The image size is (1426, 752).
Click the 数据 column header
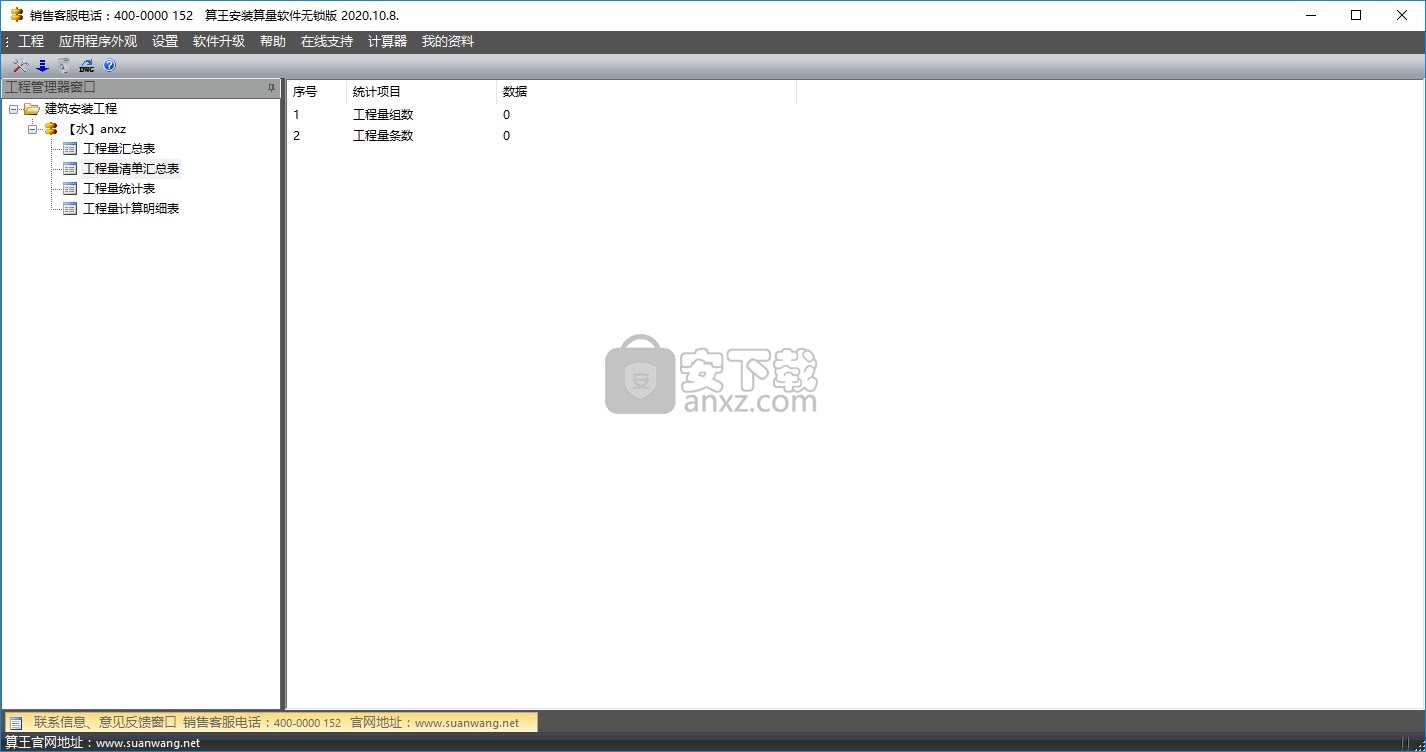[646, 92]
